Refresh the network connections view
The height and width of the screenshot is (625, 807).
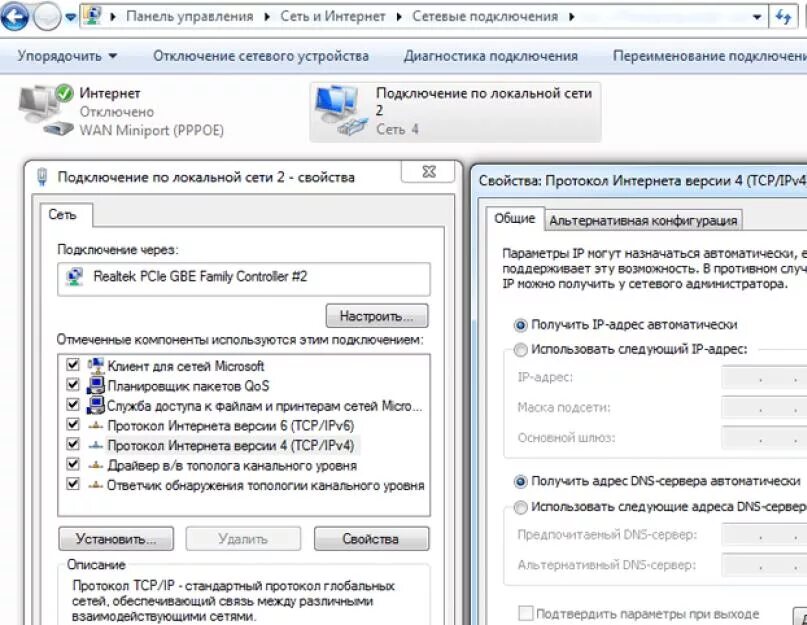[783, 17]
